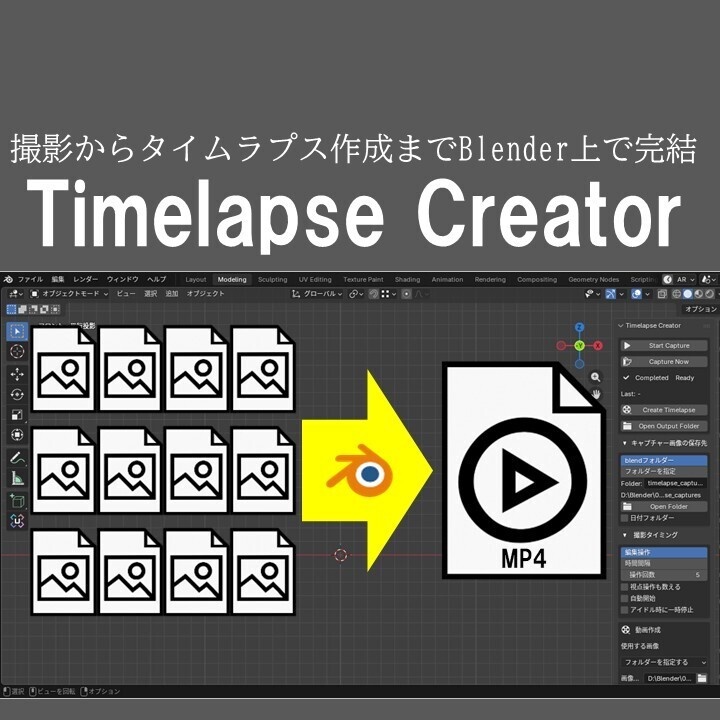Image resolution: width=720 pixels, height=720 pixels.
Task: Open the ファイル menu
Action: click(30, 279)
